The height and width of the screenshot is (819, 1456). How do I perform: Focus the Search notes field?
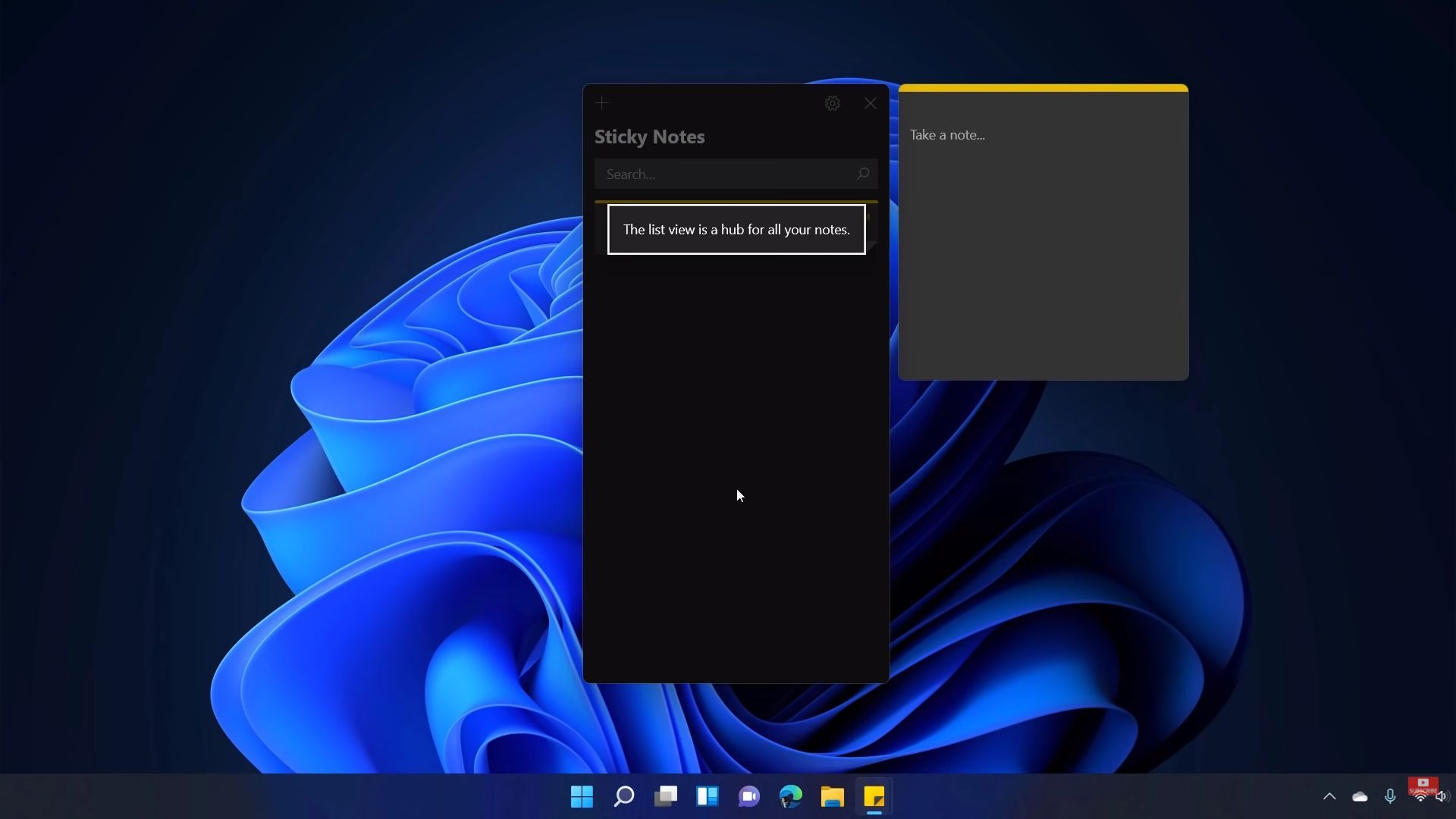(x=736, y=174)
